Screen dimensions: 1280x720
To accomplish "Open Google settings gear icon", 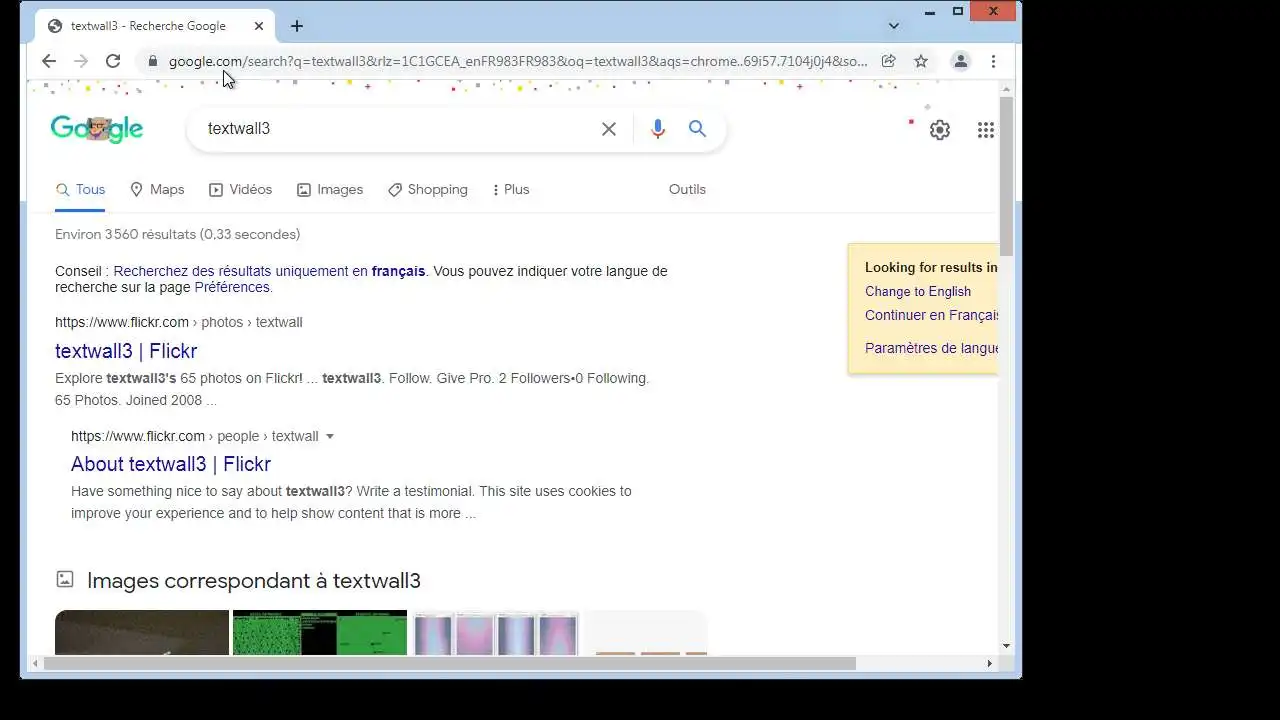I will [940, 130].
